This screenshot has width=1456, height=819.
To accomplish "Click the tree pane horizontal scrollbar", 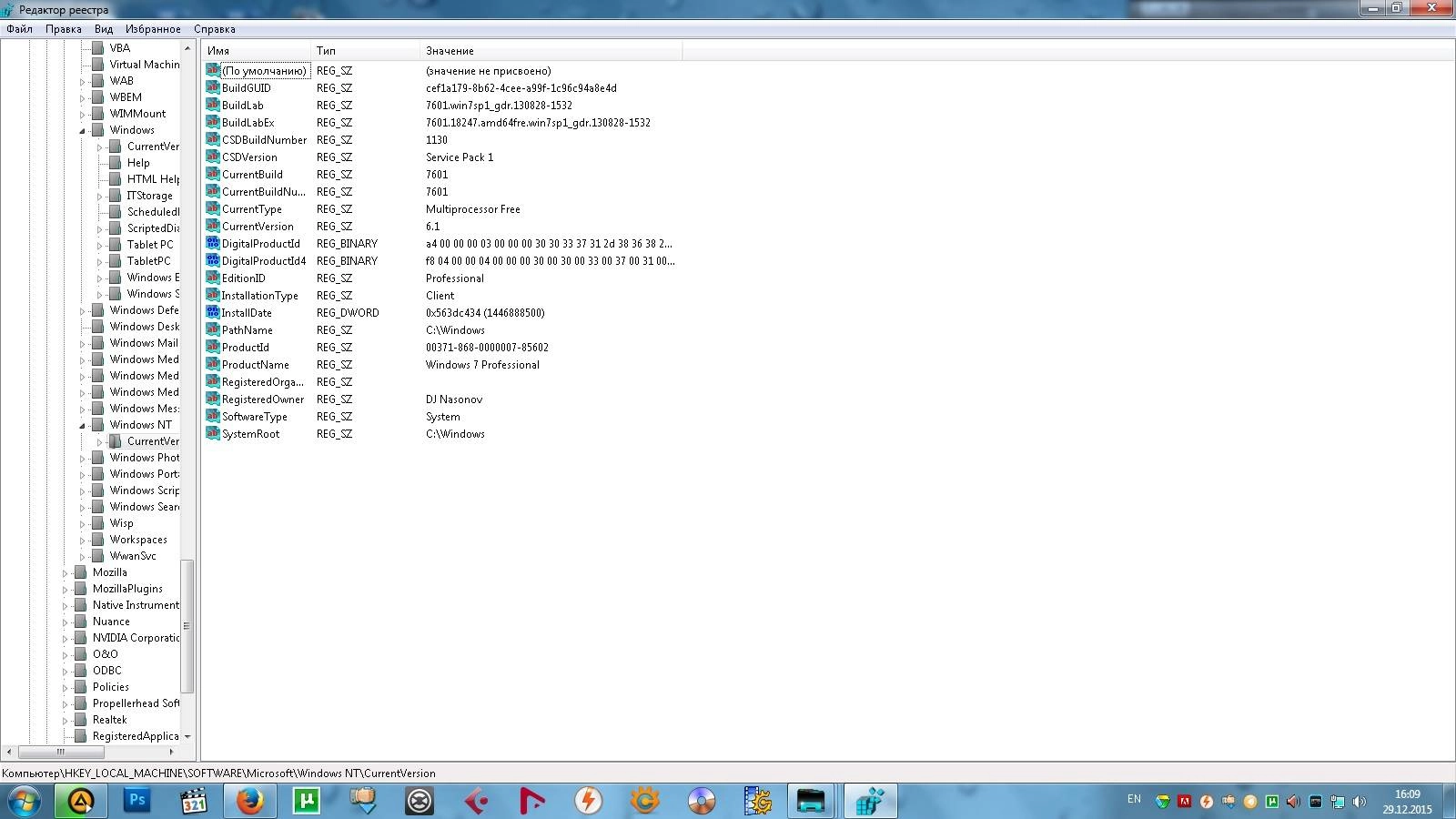I will (x=61, y=752).
